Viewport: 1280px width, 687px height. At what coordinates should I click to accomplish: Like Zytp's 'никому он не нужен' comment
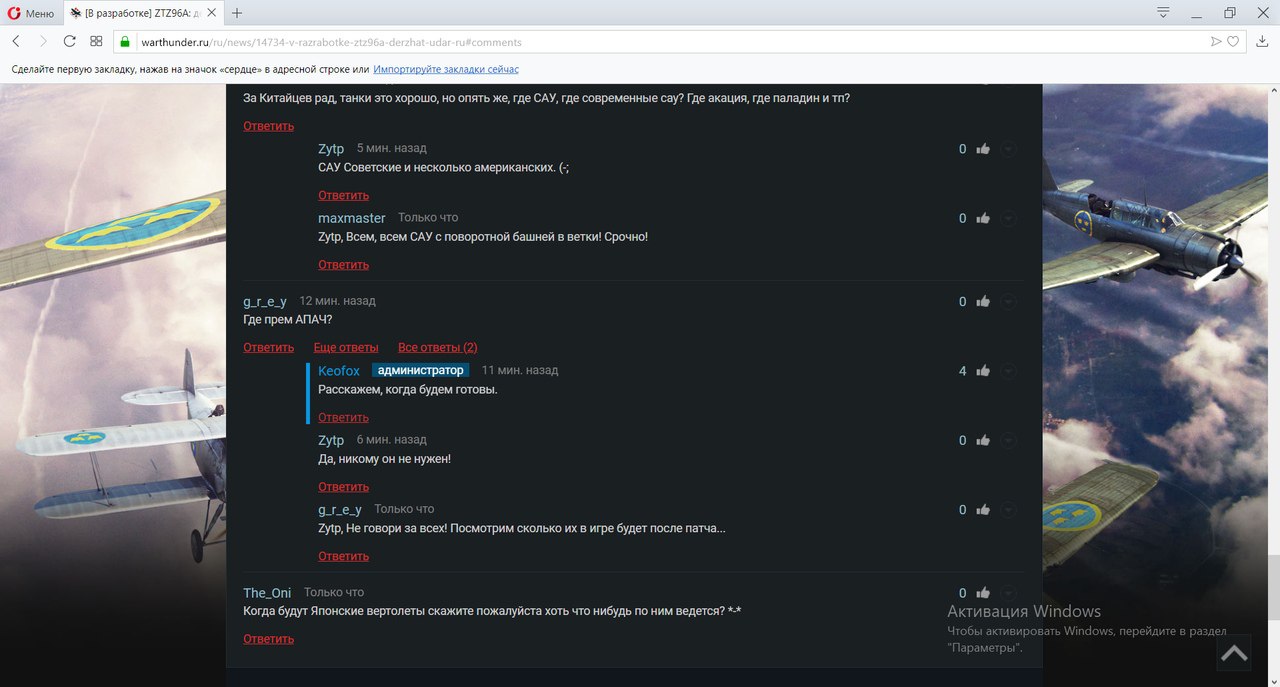click(983, 440)
